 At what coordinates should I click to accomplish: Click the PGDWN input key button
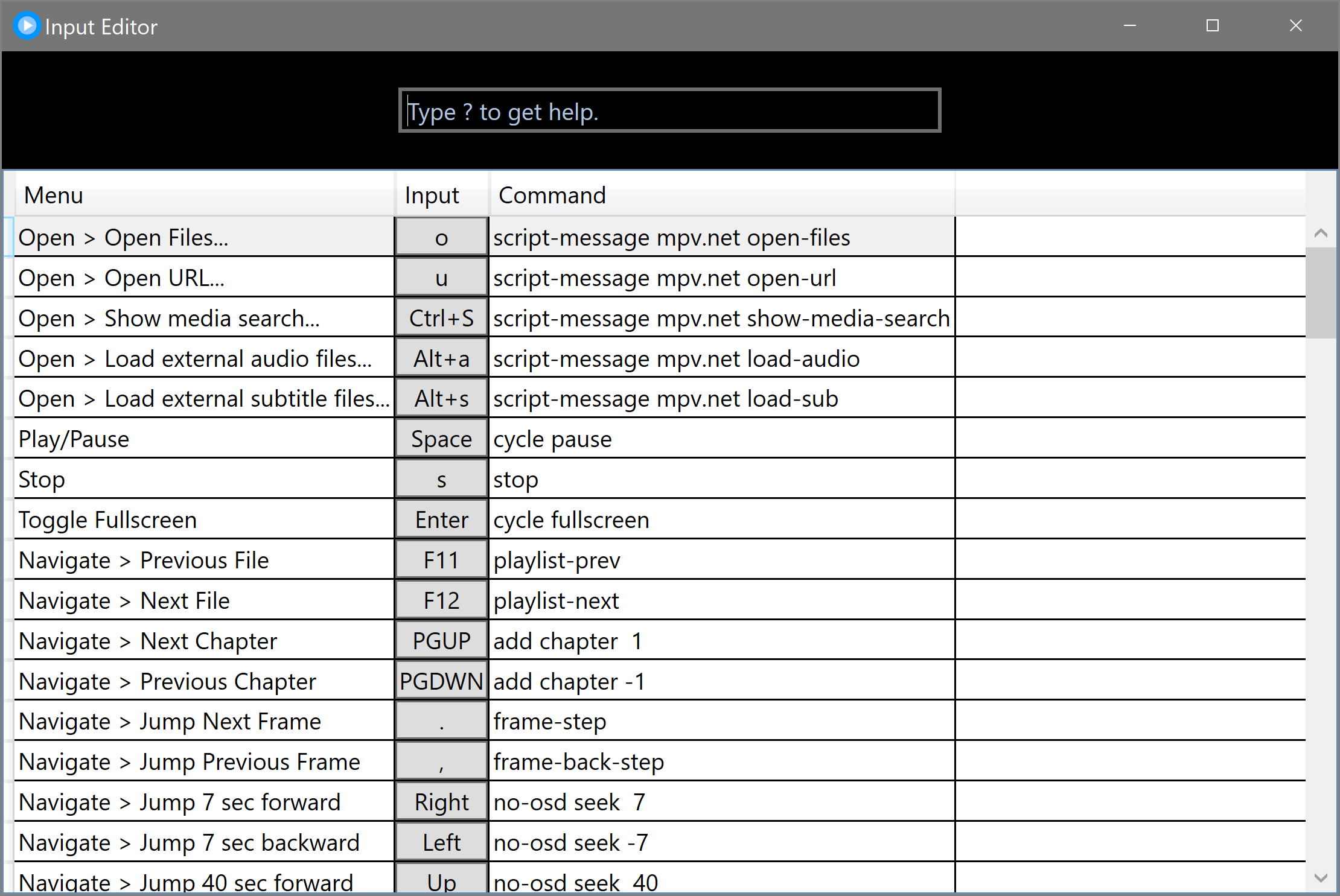pyautogui.click(x=441, y=681)
